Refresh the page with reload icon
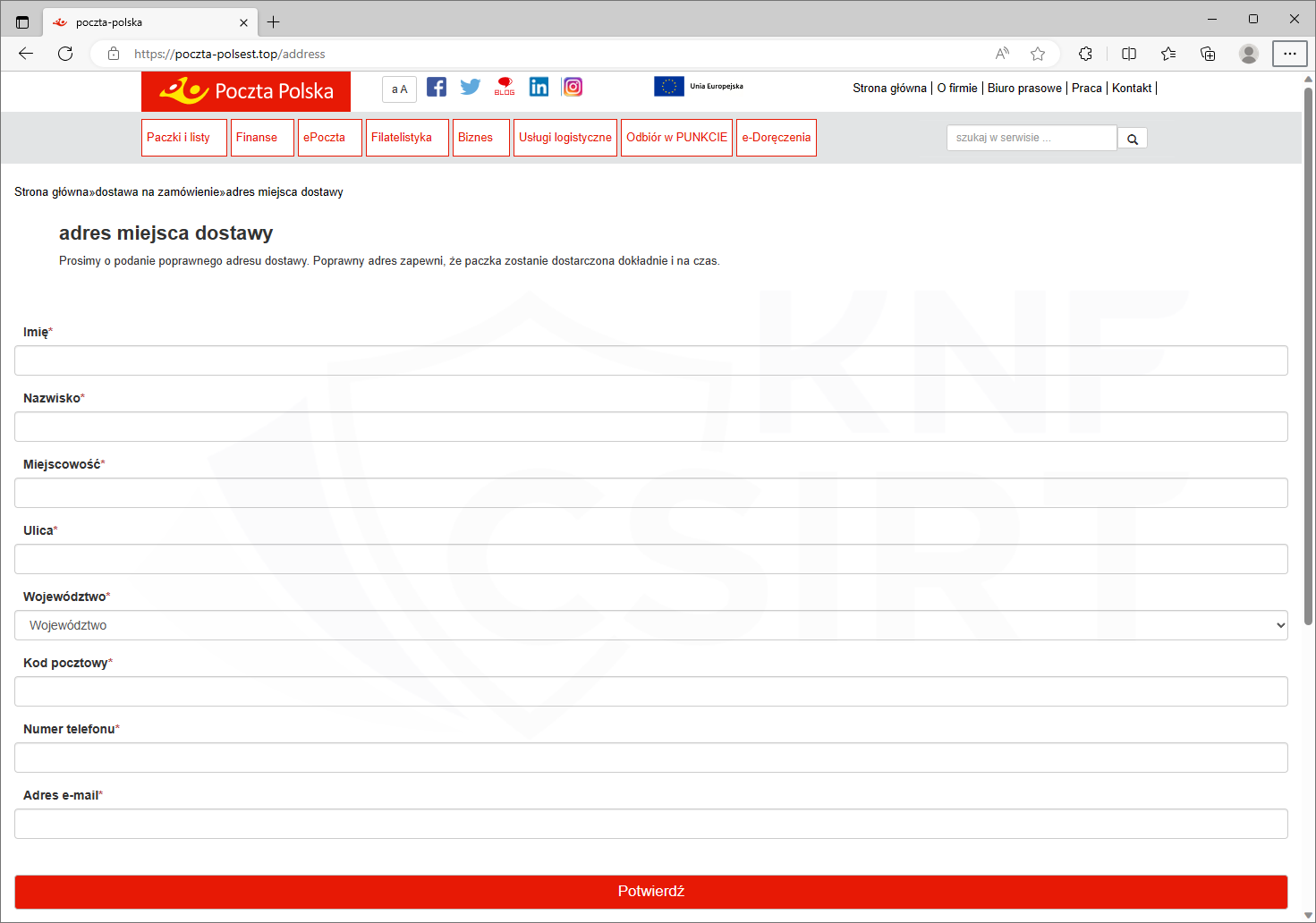Viewport: 1316px width, 923px height. point(65,54)
